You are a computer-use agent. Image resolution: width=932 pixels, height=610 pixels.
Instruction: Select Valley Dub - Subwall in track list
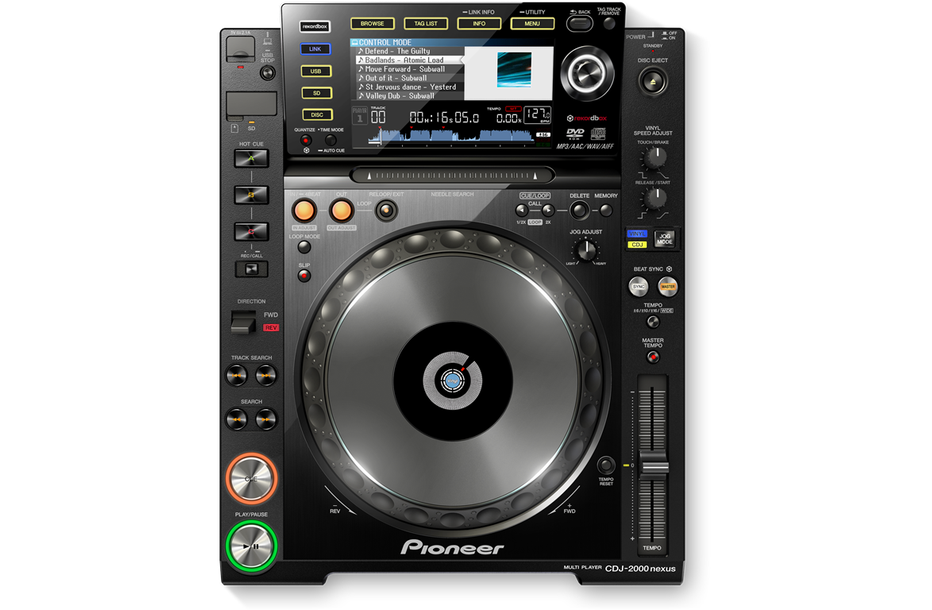[400, 96]
